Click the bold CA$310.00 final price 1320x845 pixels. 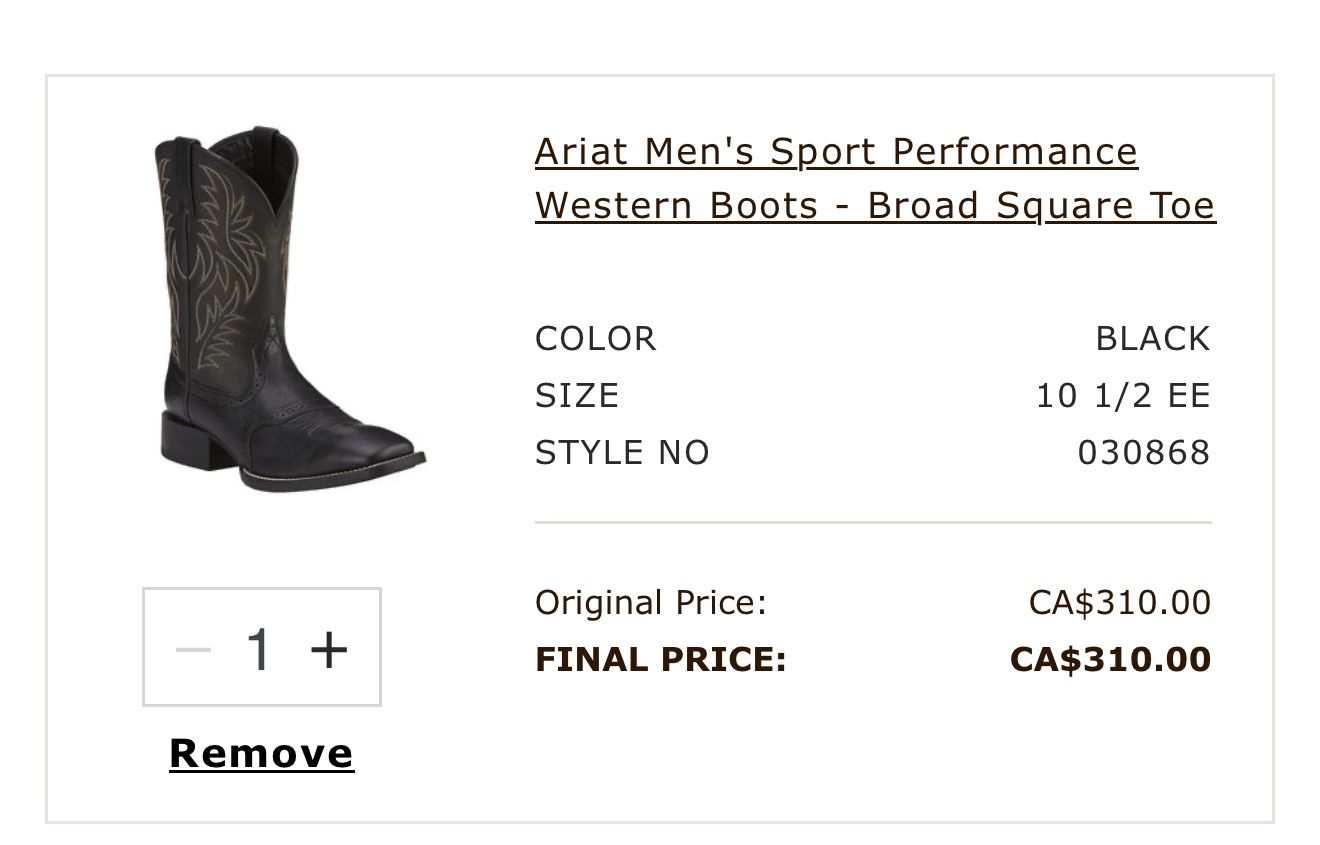(1110, 658)
